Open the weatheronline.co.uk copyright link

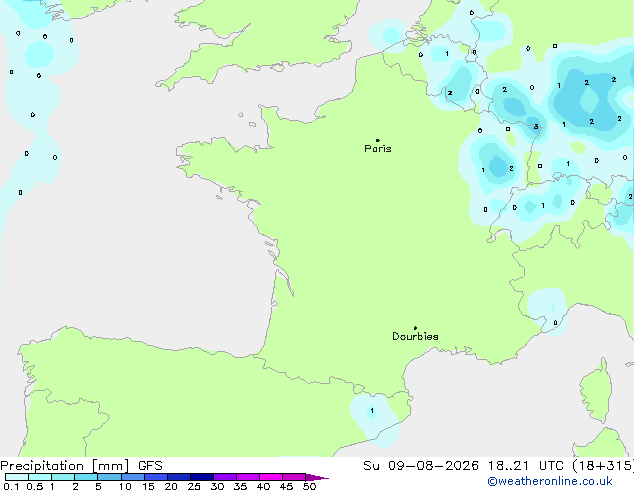click(x=550, y=481)
